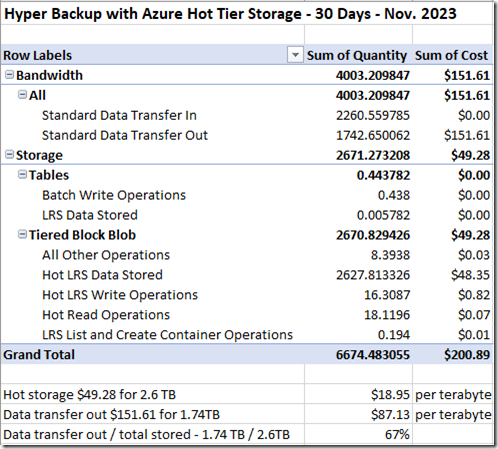Select 'LRS List and Create Container Operations' label
The image size is (498, 449).
coord(167,335)
